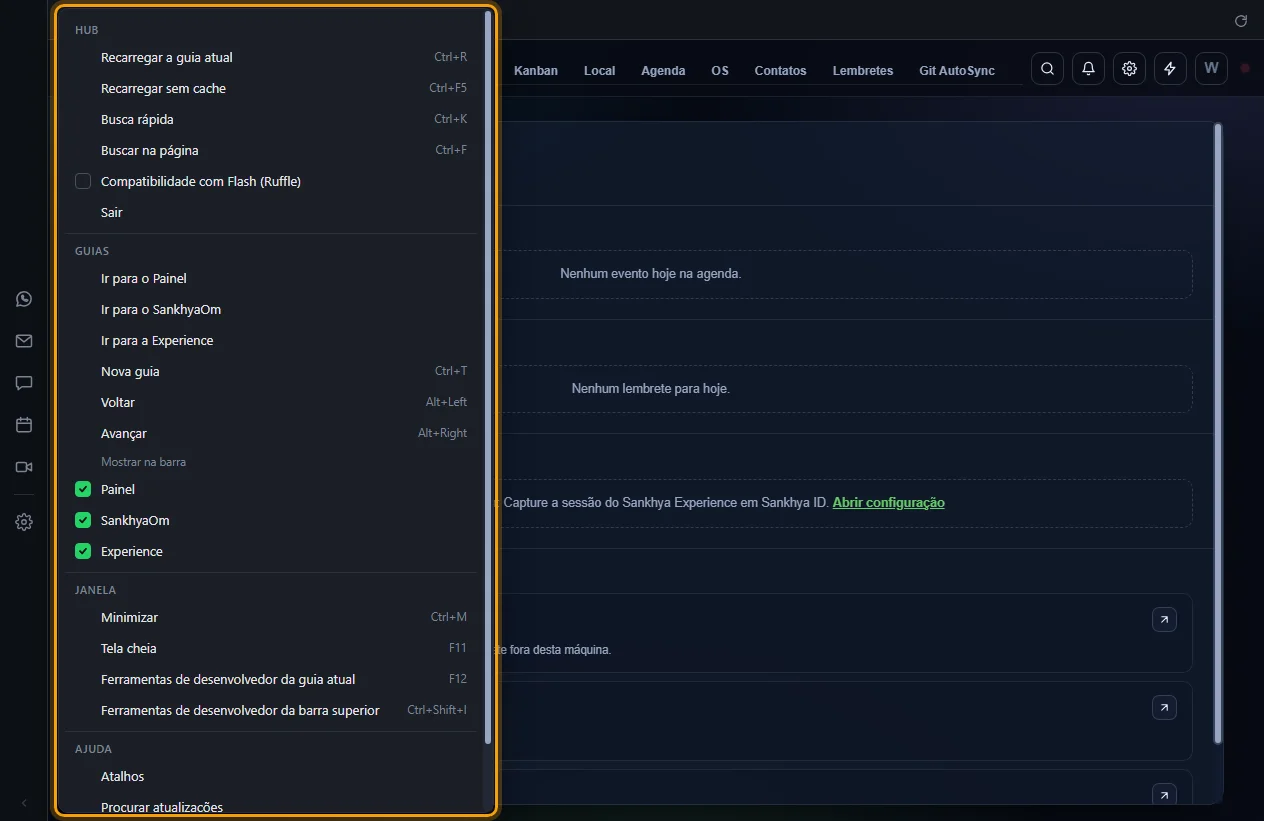Open WhatsApp from the left sidebar
1264x821 pixels.
coord(24,299)
